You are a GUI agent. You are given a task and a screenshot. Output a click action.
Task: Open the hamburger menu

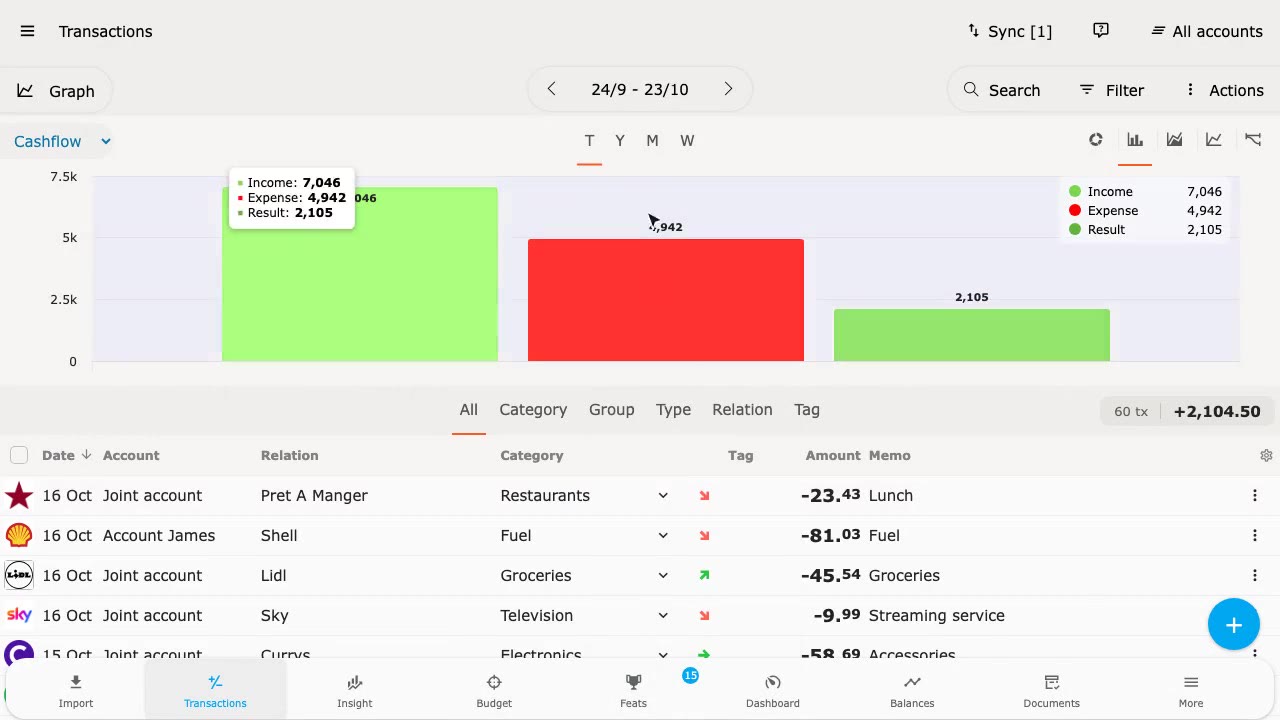point(27,31)
